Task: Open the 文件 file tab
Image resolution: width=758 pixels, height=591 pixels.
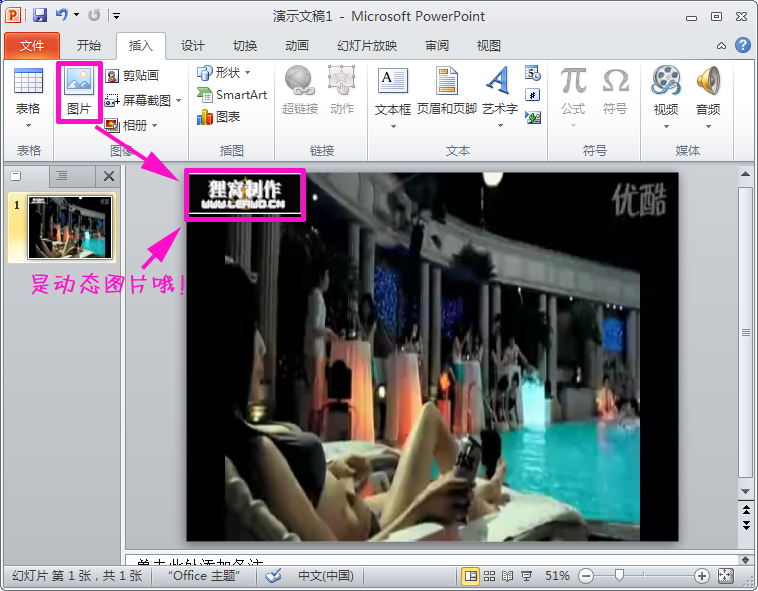Action: (32, 45)
